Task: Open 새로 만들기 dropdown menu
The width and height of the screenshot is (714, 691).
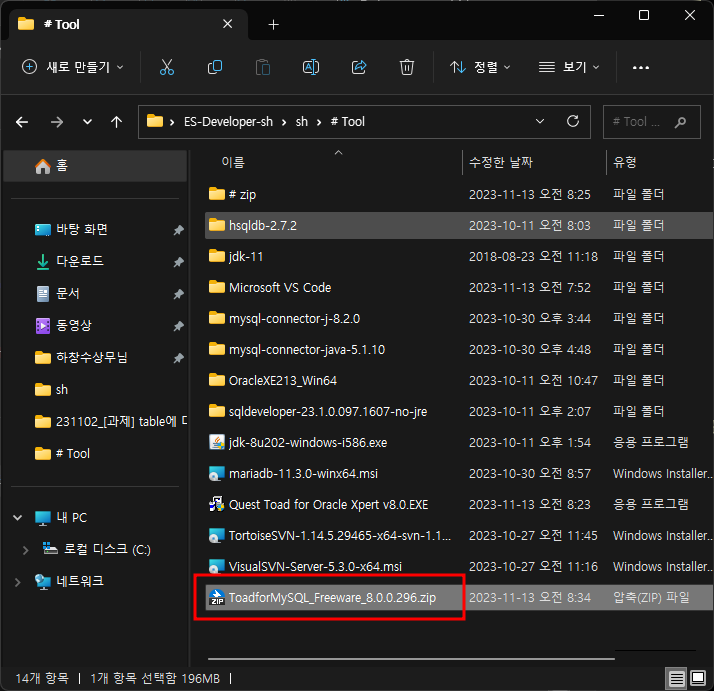Action: pos(73,67)
